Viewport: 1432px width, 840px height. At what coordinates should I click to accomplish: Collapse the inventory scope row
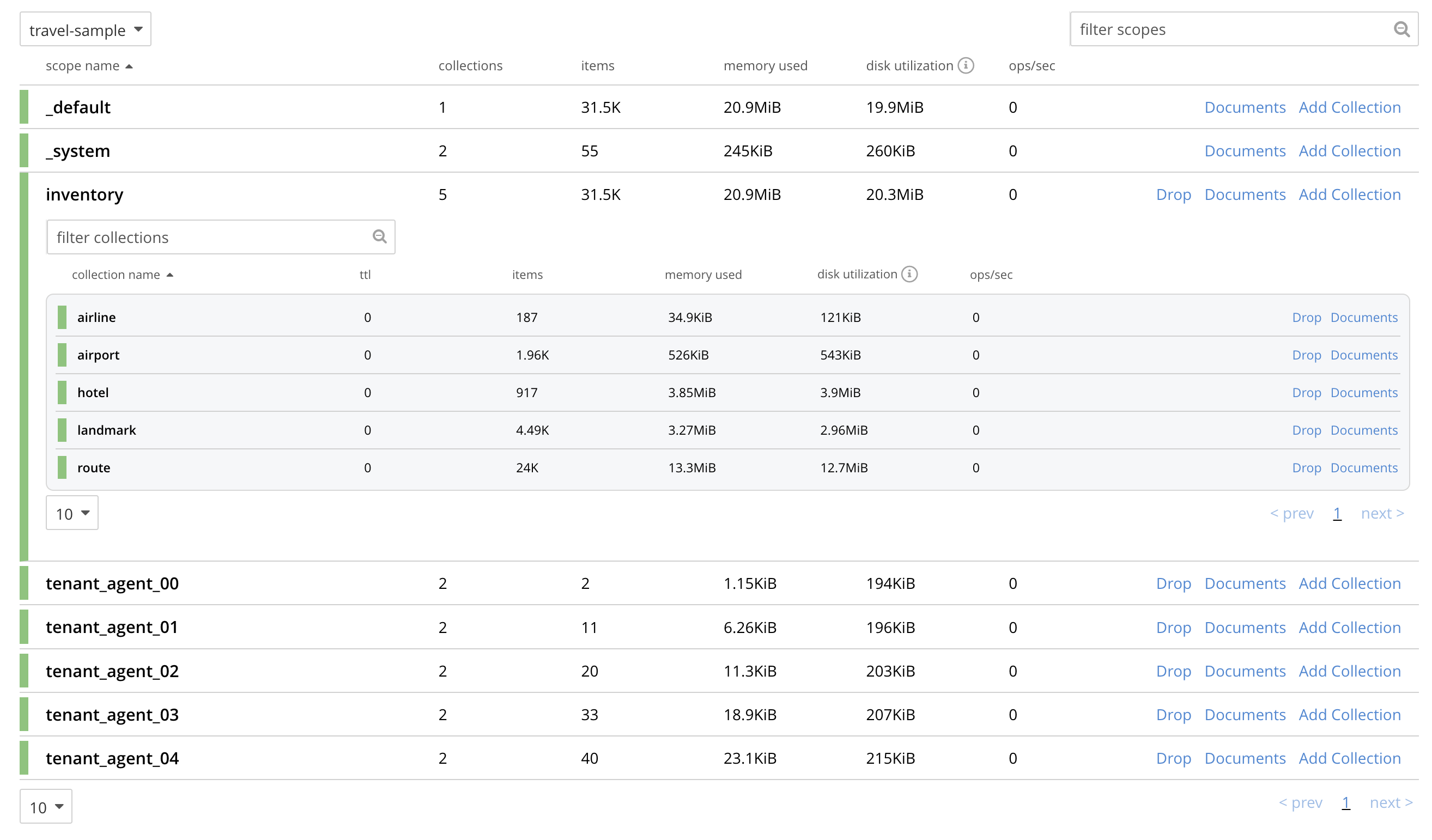click(84, 195)
